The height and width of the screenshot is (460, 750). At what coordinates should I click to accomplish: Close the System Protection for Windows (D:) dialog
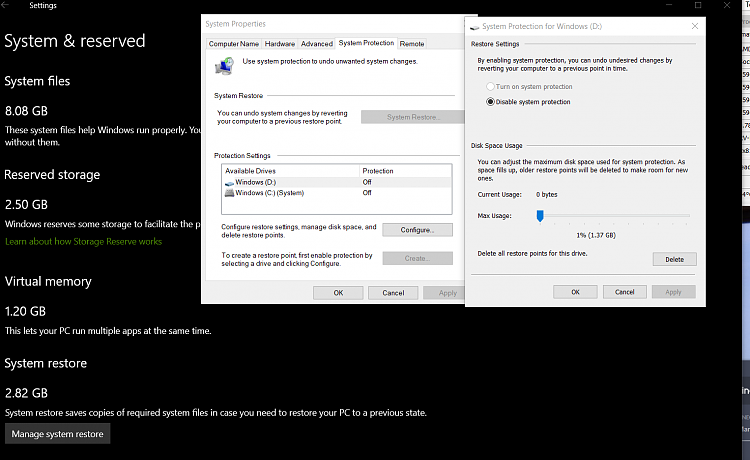(x=695, y=26)
